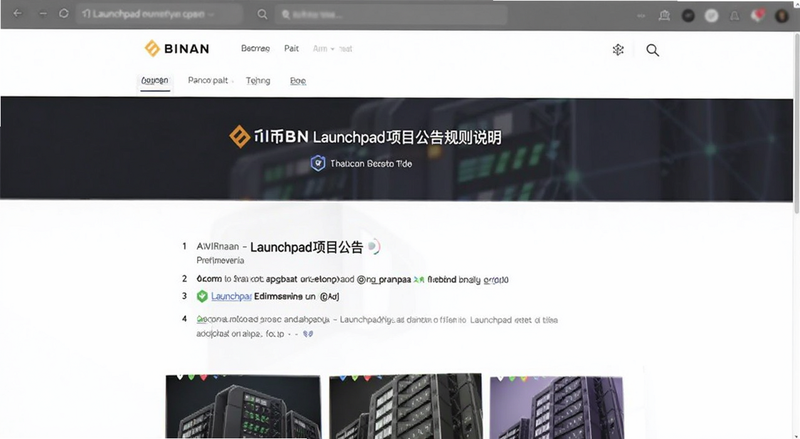Open the blue Launchpar link in item 3
800x439 pixels.
click(x=231, y=296)
